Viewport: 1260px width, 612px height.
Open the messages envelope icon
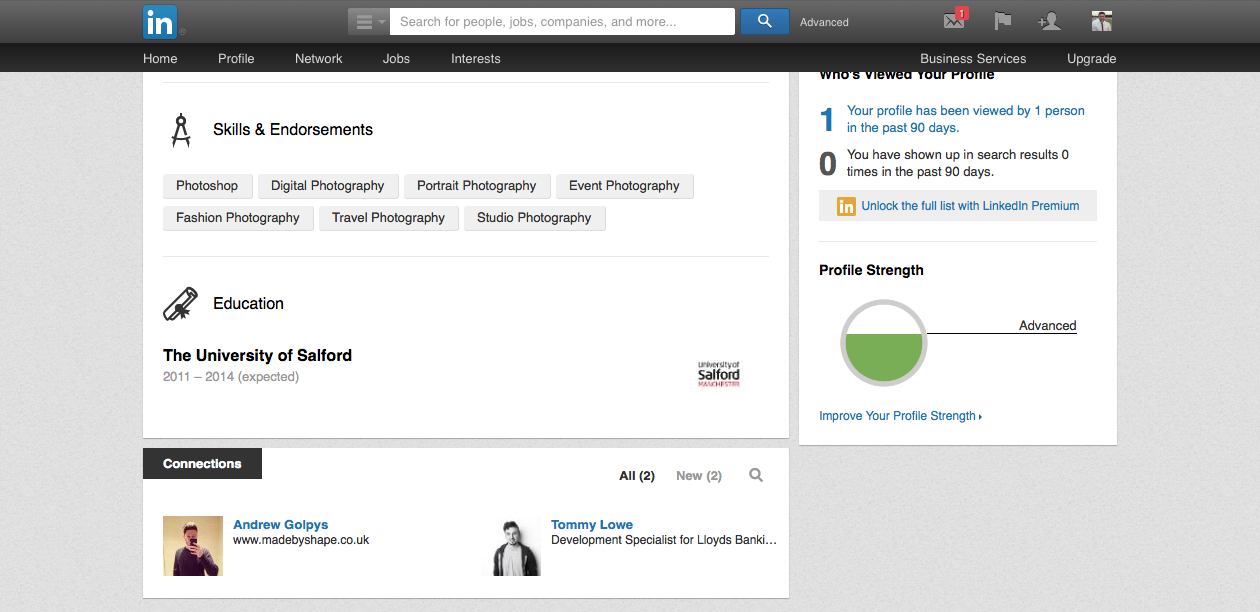coord(954,21)
